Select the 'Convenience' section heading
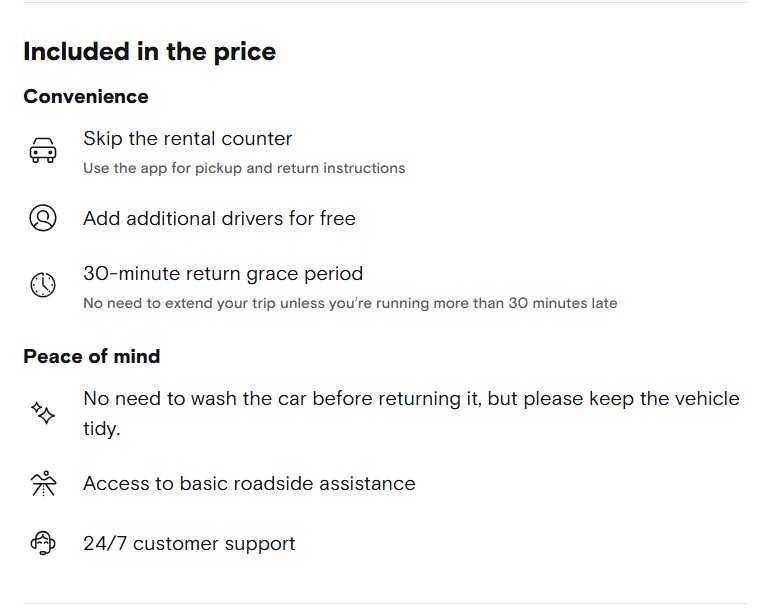The width and height of the screenshot is (762, 608). (86, 97)
